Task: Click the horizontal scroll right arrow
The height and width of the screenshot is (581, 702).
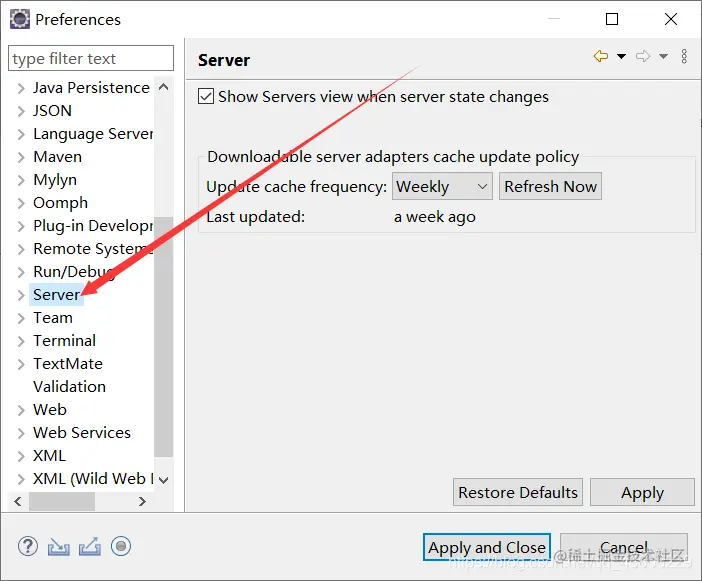Action: pyautogui.click(x=142, y=501)
